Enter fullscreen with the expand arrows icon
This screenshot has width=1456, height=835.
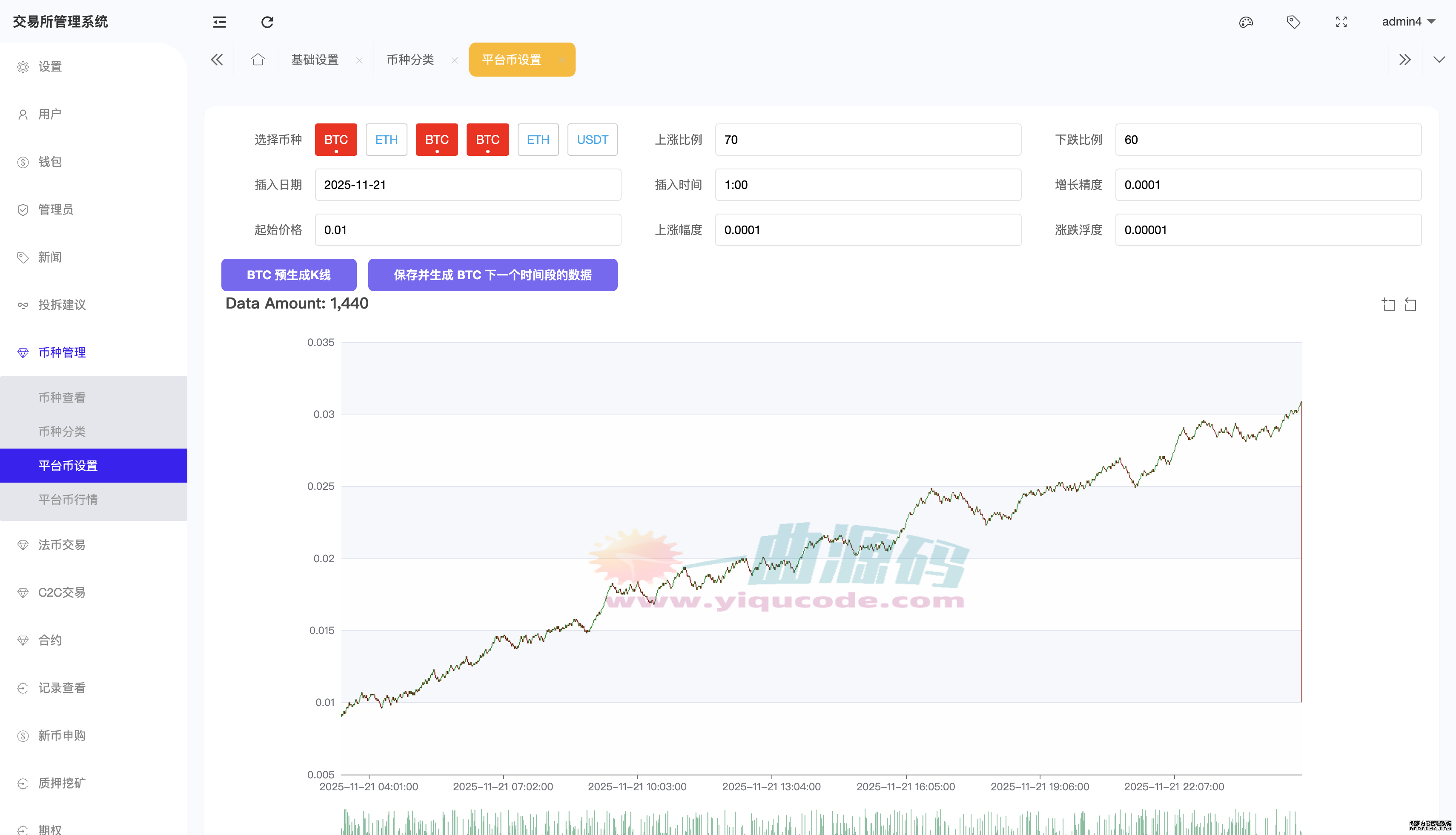(x=1341, y=22)
